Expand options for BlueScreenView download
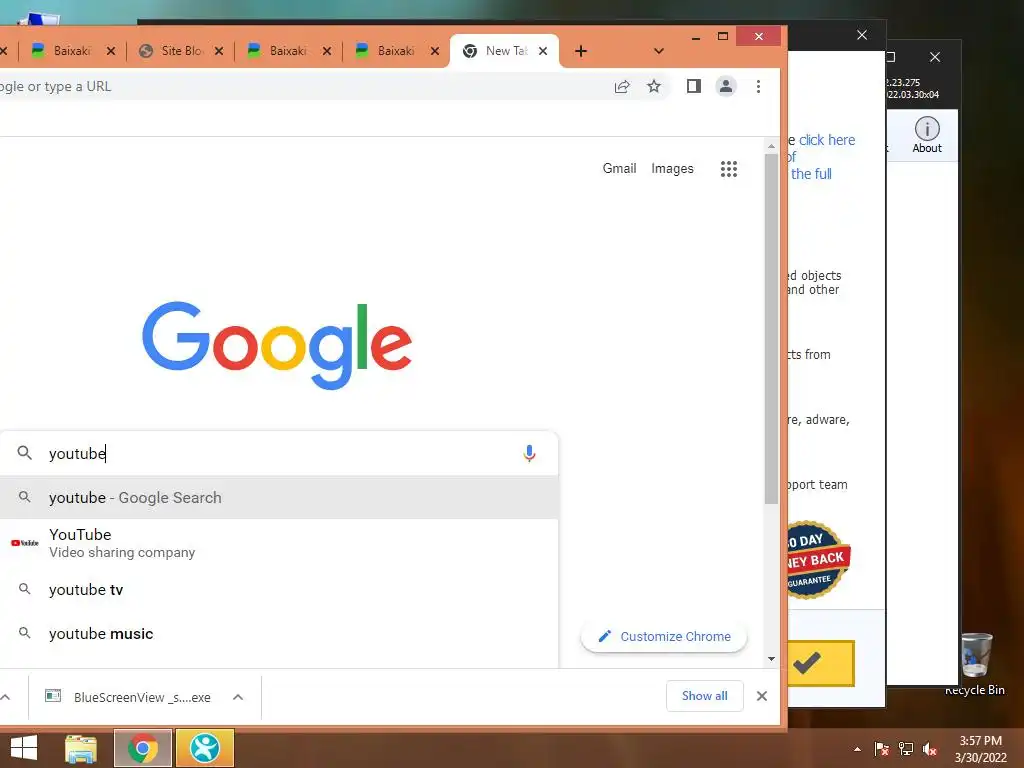 pos(238,697)
